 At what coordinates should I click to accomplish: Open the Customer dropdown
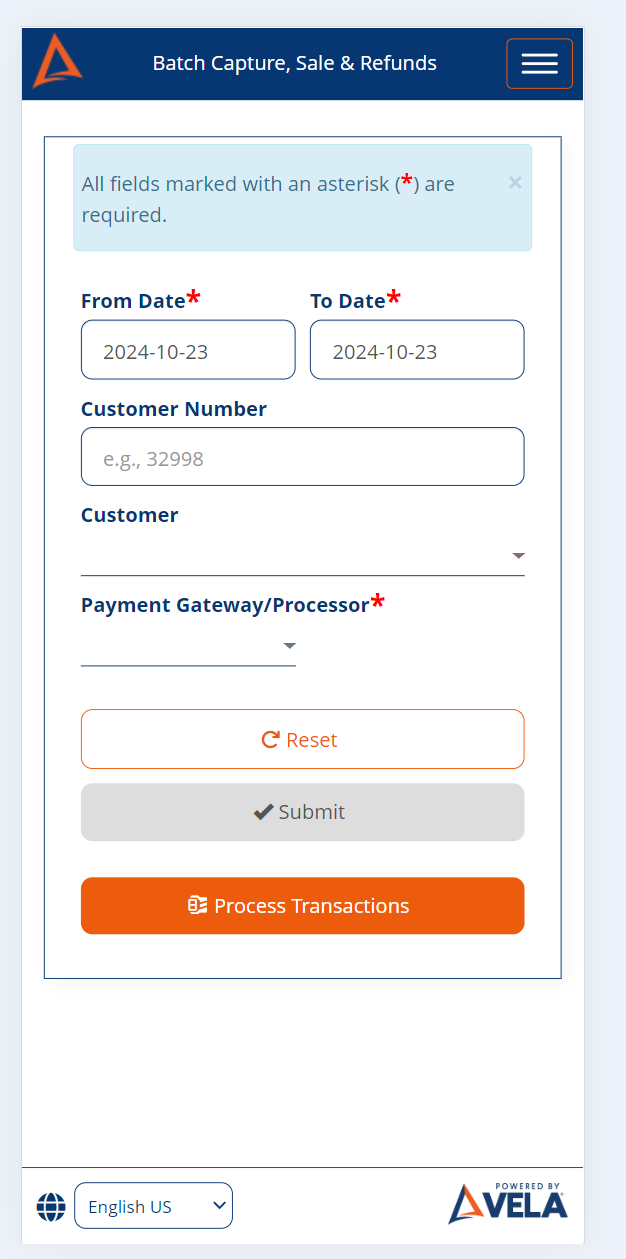[x=302, y=555]
